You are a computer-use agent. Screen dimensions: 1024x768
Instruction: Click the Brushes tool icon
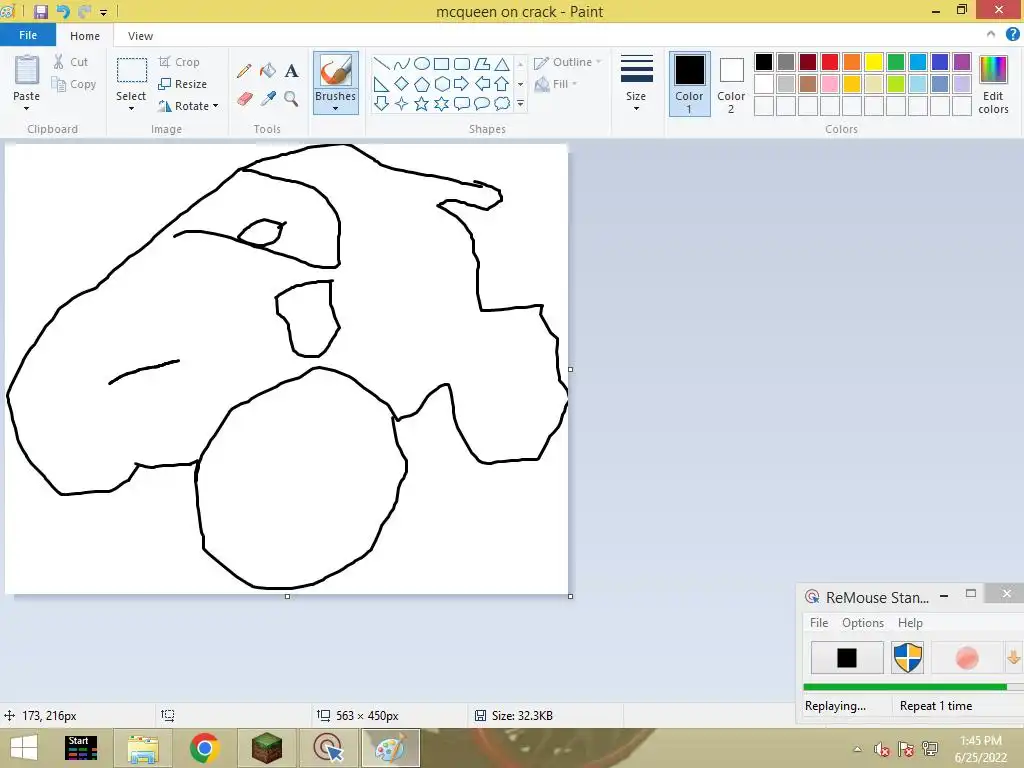click(336, 70)
